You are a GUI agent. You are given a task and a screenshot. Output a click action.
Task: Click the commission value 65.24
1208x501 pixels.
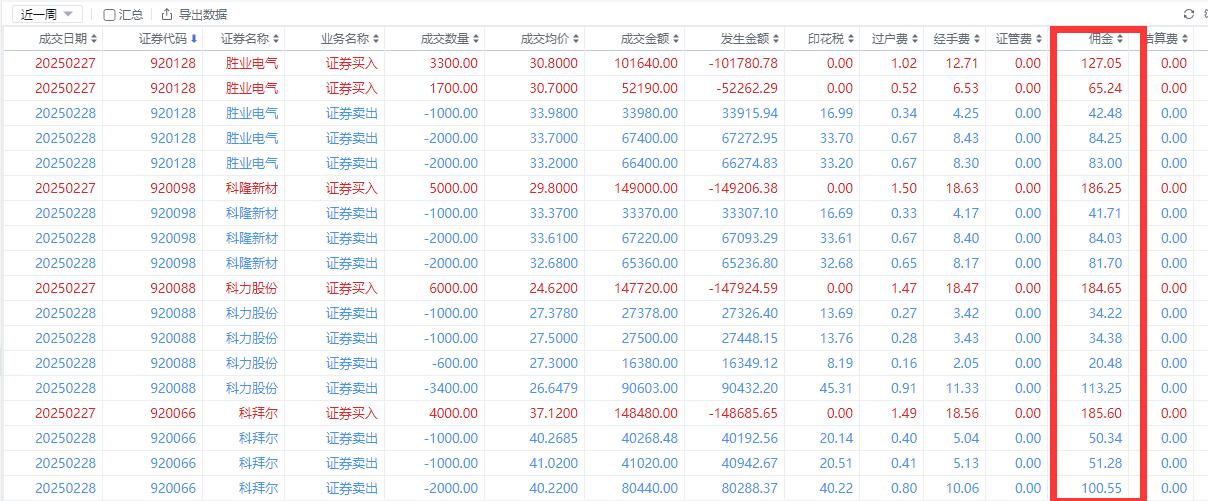1104,88
